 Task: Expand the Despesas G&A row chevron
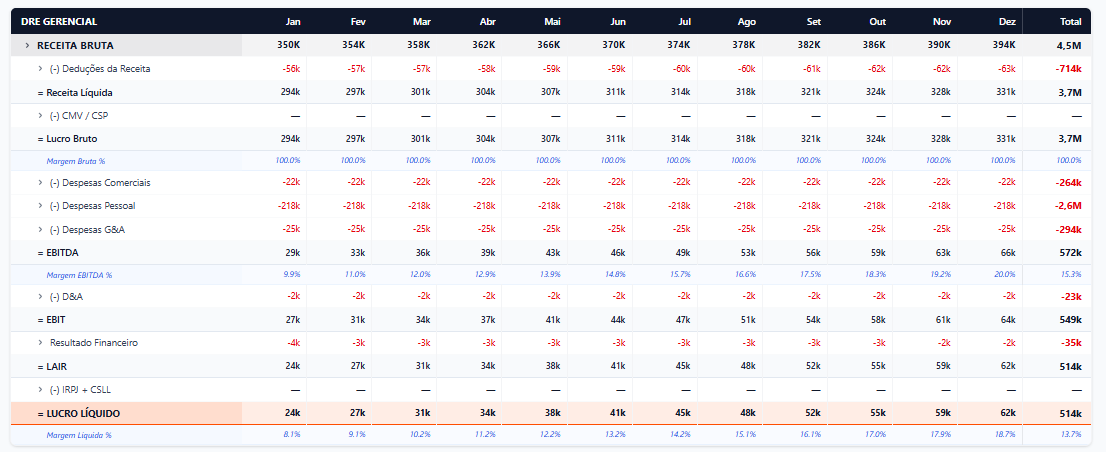coord(40,229)
